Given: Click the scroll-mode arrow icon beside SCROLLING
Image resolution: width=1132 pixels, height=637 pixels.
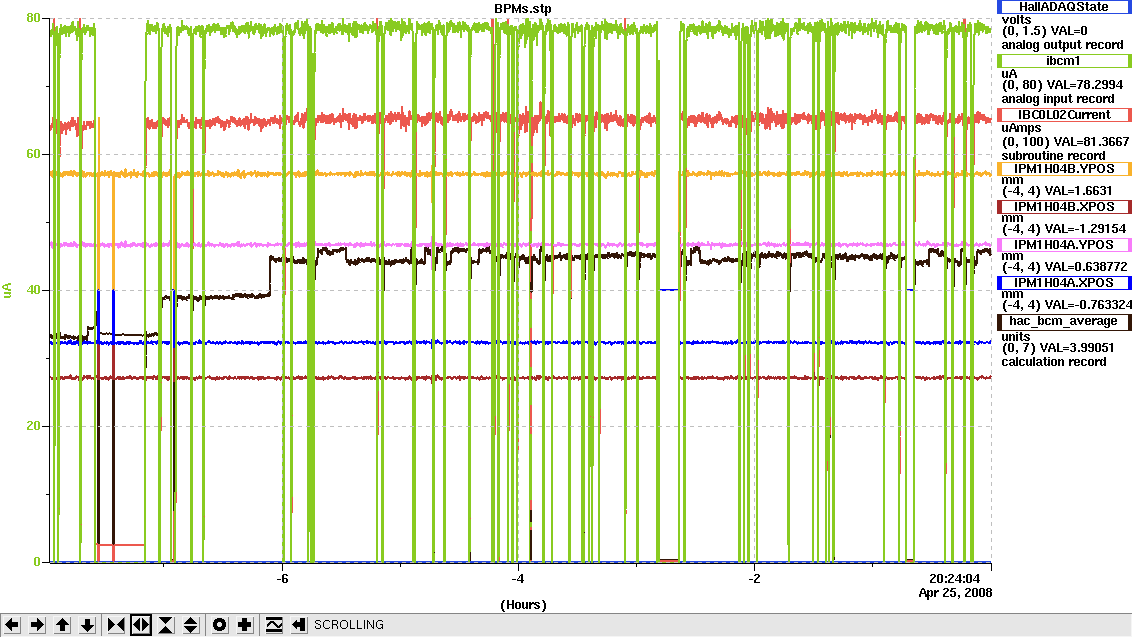Looking at the screenshot, I should click(x=299, y=625).
